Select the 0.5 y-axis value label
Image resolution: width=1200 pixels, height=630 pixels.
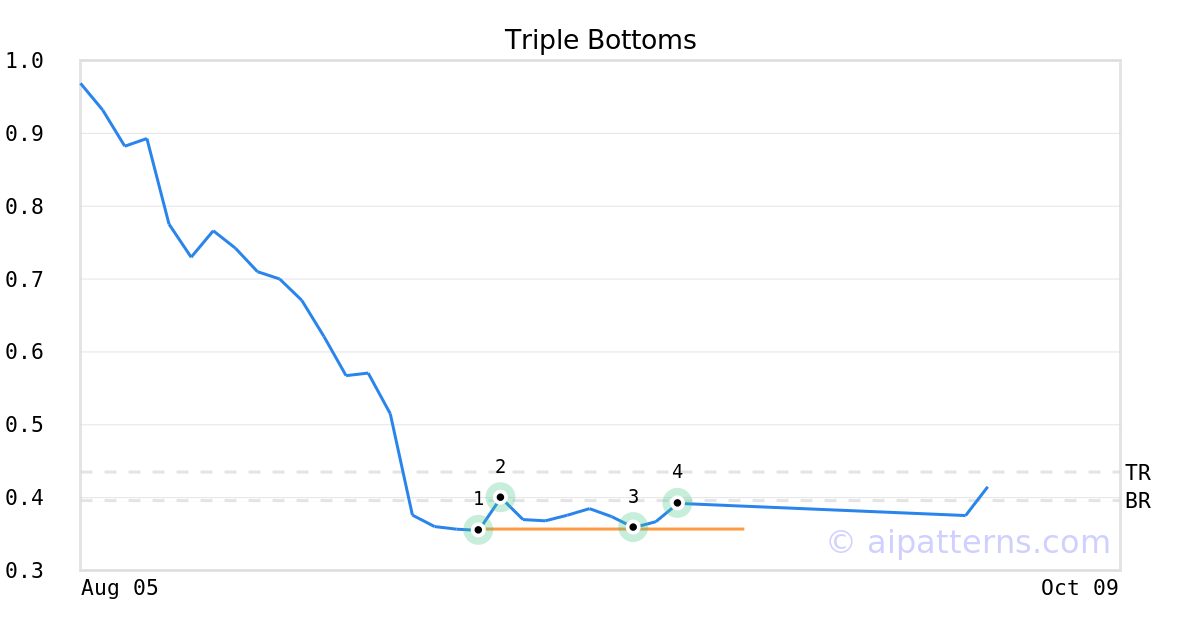click(24, 425)
